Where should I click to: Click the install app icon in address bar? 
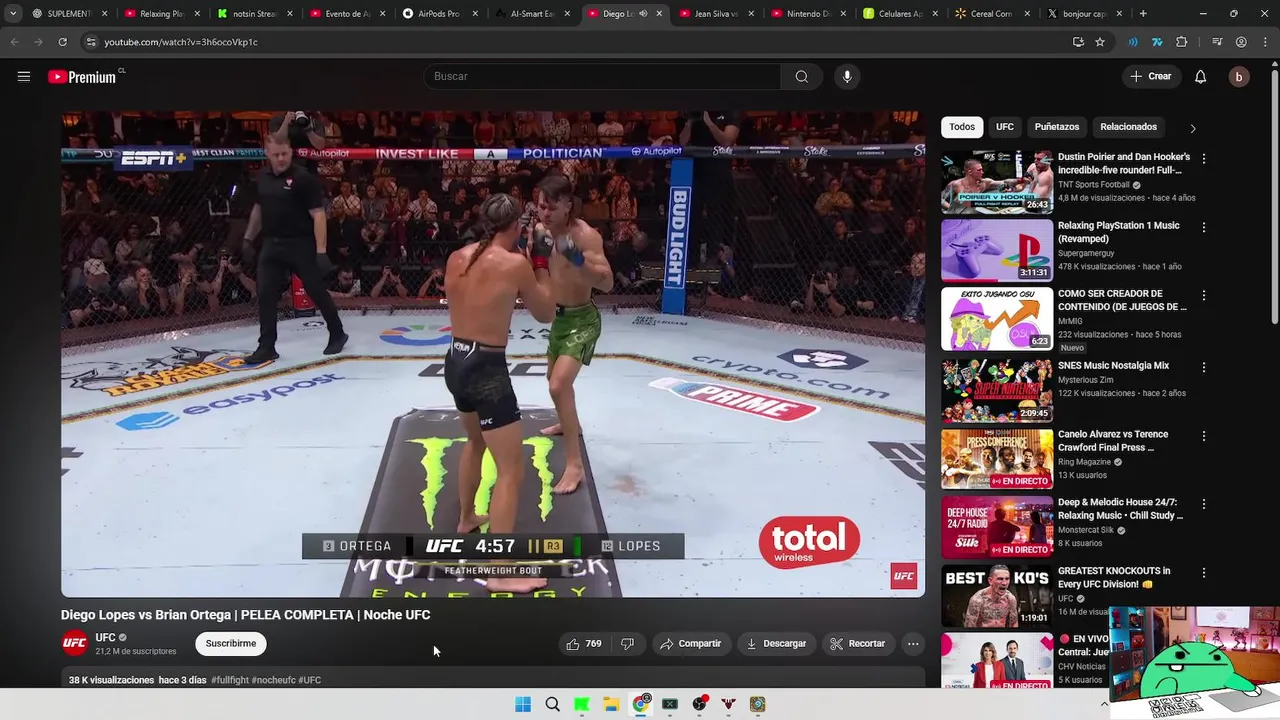point(1078,42)
